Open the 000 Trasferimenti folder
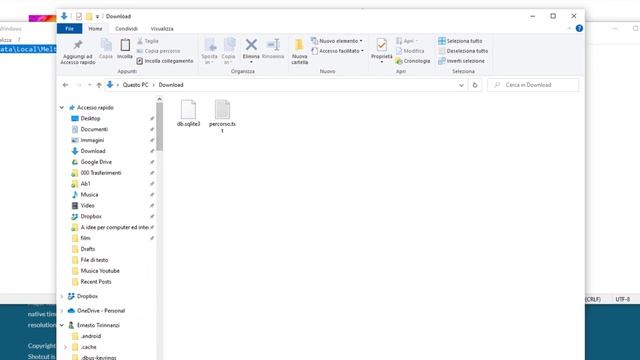The height and width of the screenshot is (360, 640). click(100, 173)
